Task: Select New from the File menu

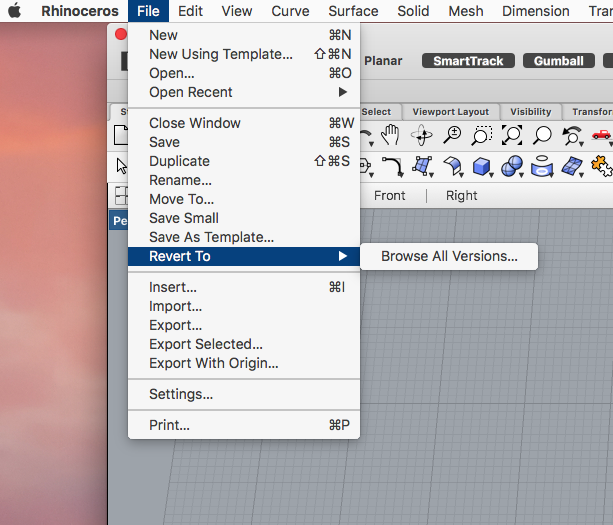Action: 244,35
